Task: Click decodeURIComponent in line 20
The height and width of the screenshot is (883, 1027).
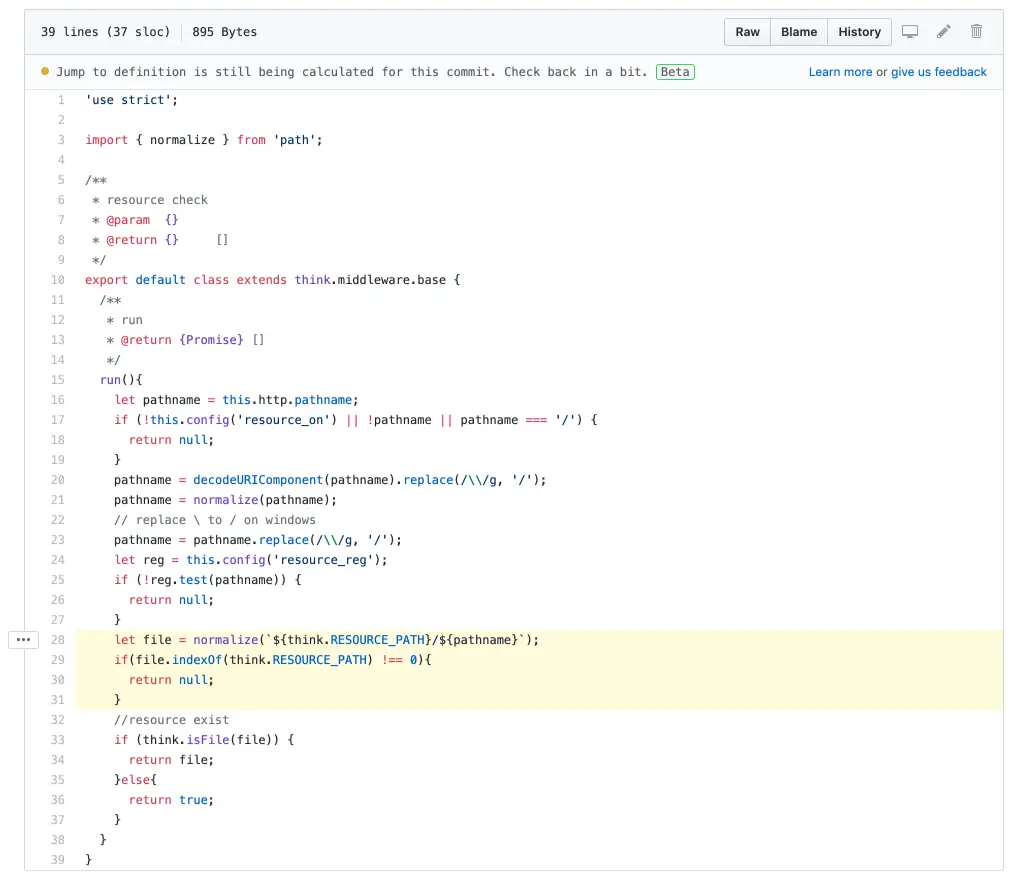Action: (258, 479)
